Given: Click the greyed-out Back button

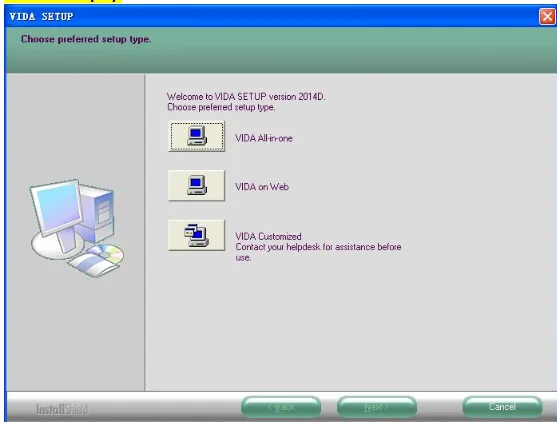Looking at the screenshot, I should point(281,407).
